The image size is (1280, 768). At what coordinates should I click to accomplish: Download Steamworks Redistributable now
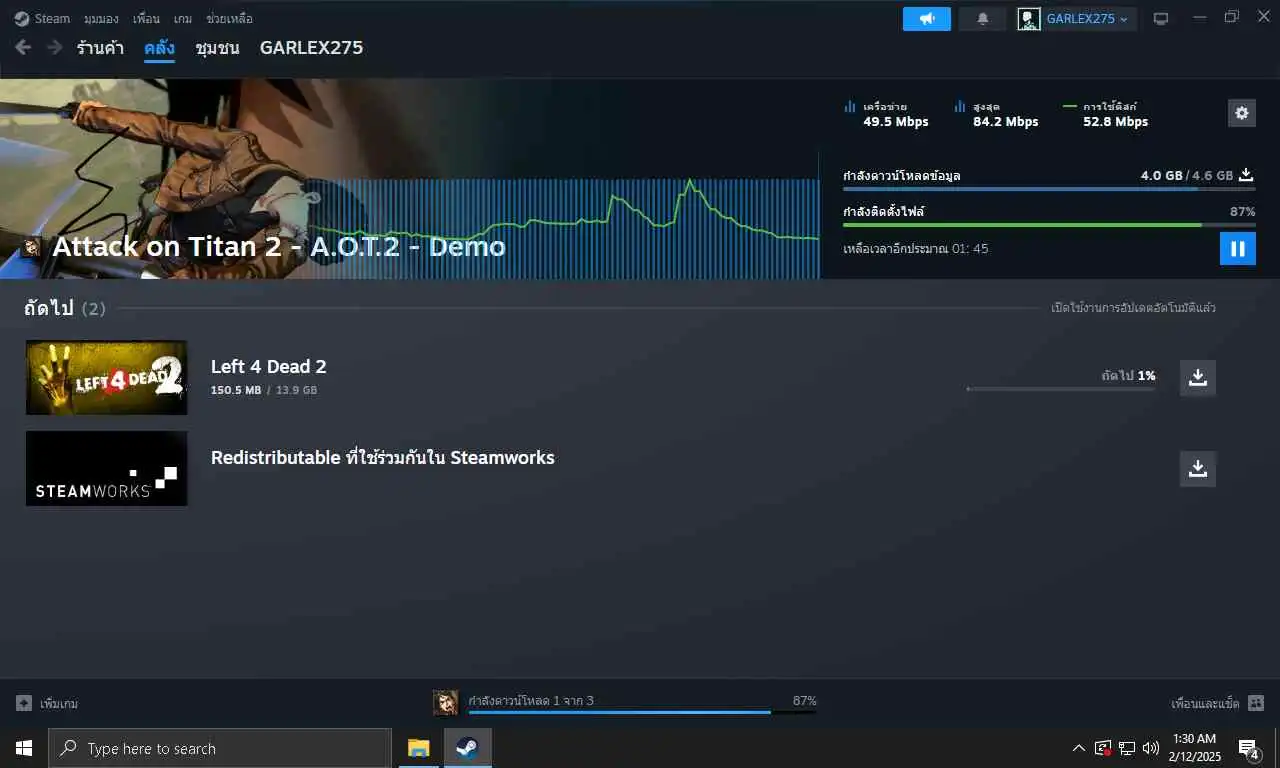point(1198,468)
